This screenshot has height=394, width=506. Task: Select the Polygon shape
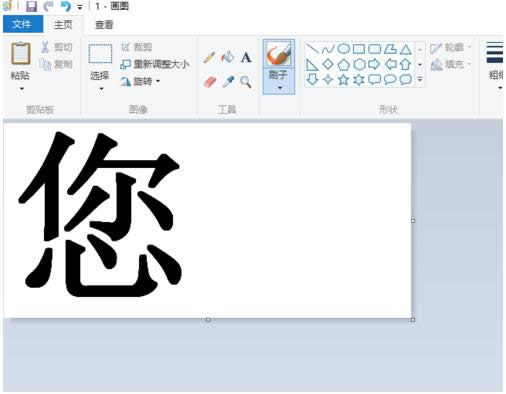point(390,49)
